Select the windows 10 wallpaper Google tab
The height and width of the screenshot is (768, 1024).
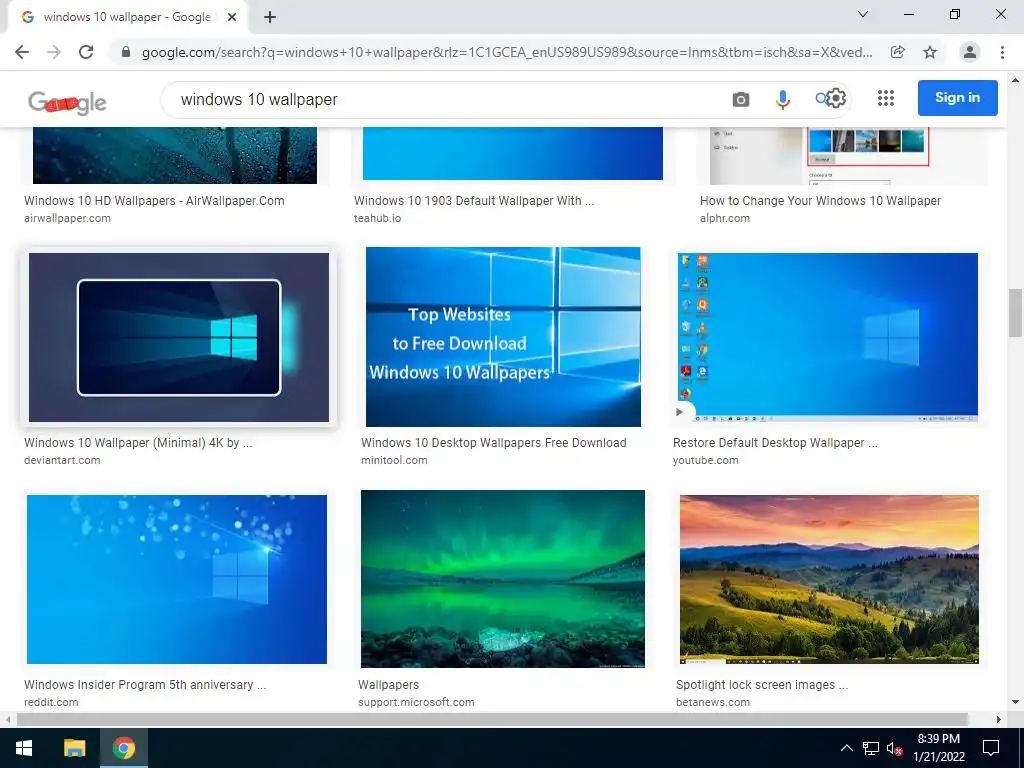(x=127, y=18)
